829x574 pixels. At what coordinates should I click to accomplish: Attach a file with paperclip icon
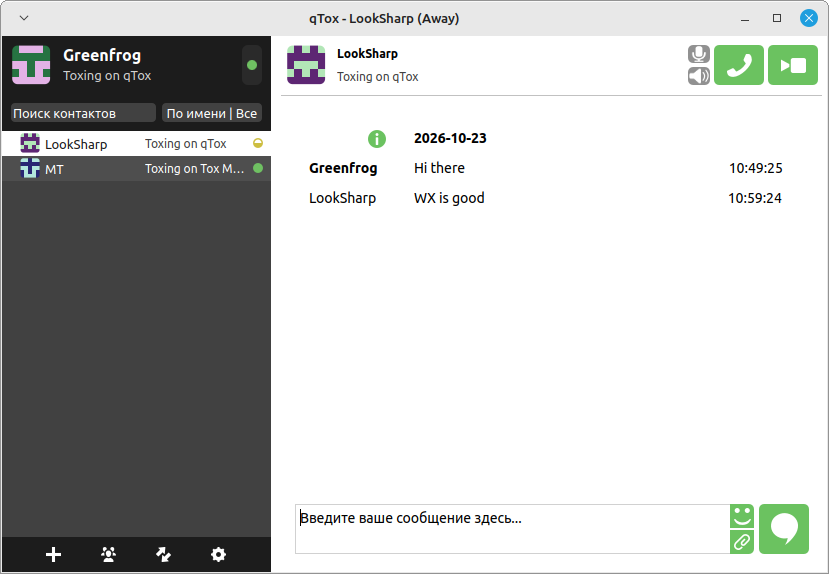pyautogui.click(x=742, y=542)
